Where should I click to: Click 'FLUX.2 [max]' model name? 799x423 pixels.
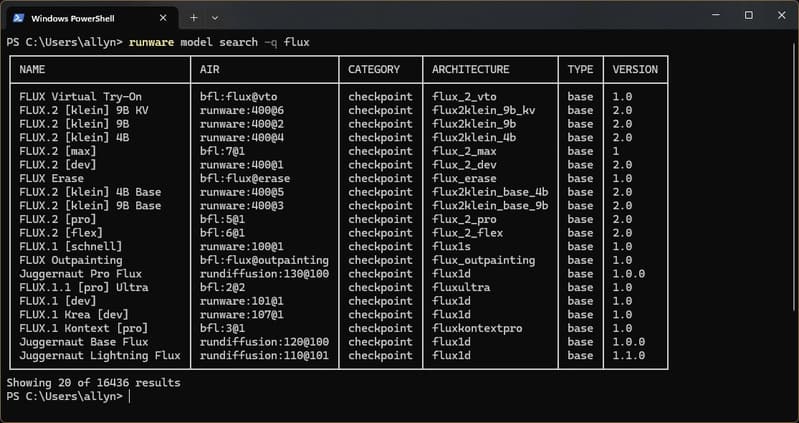point(58,151)
